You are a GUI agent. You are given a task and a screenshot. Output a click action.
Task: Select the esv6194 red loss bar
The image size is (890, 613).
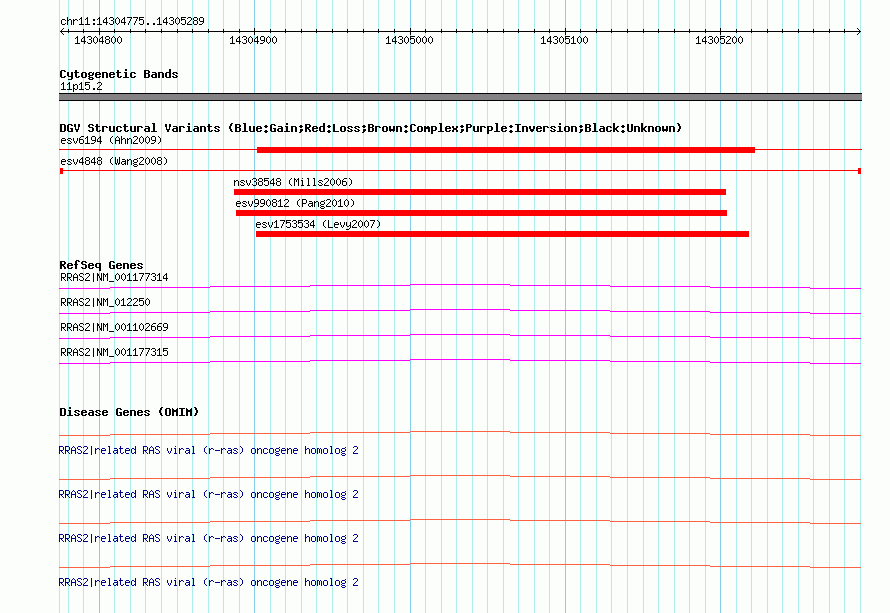[506, 150]
